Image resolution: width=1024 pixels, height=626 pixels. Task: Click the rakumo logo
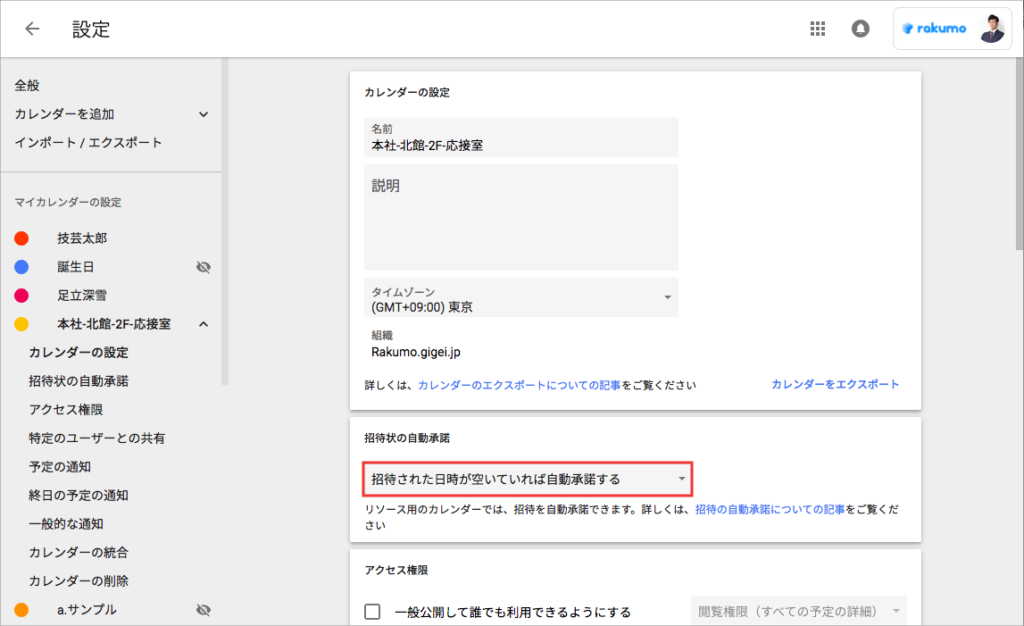point(934,29)
